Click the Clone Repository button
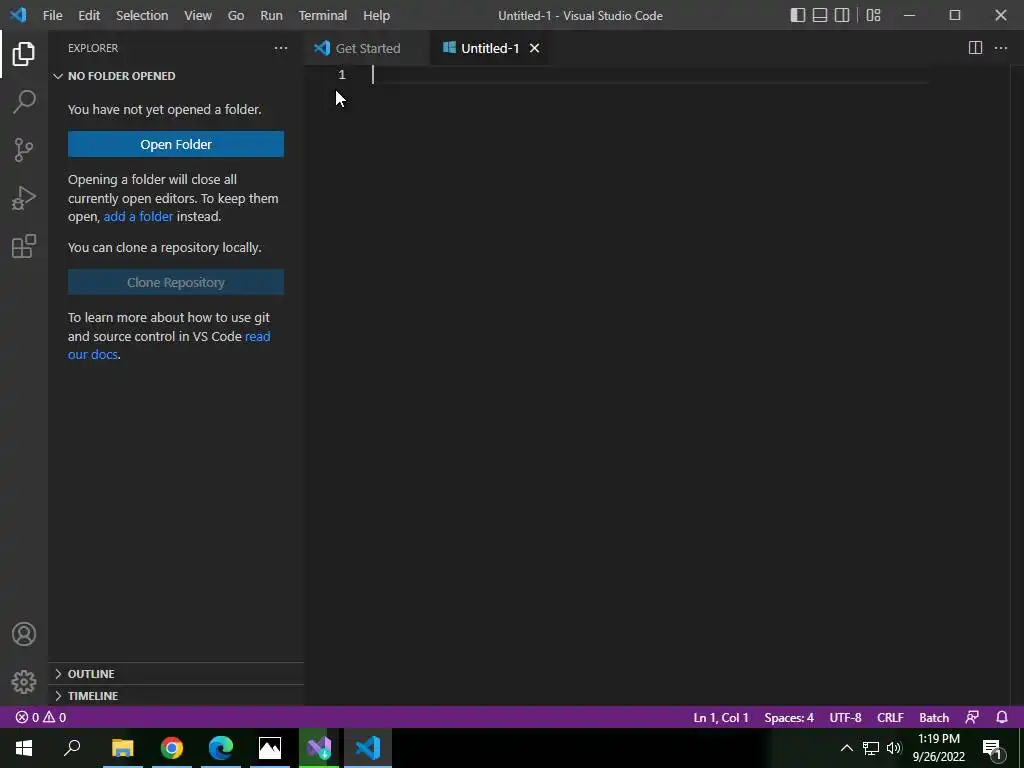The image size is (1024, 768). tap(176, 282)
